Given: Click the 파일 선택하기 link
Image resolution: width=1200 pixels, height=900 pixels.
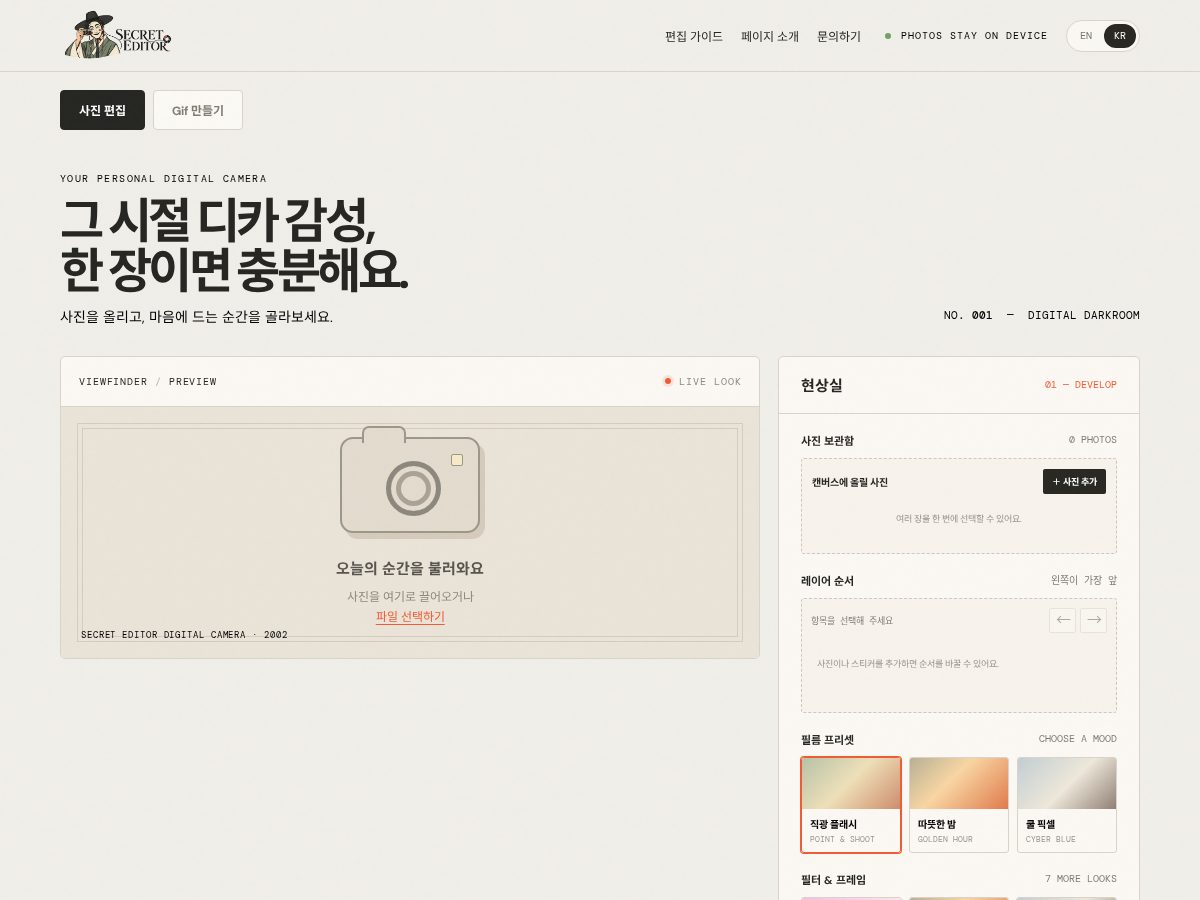Looking at the screenshot, I should 410,617.
